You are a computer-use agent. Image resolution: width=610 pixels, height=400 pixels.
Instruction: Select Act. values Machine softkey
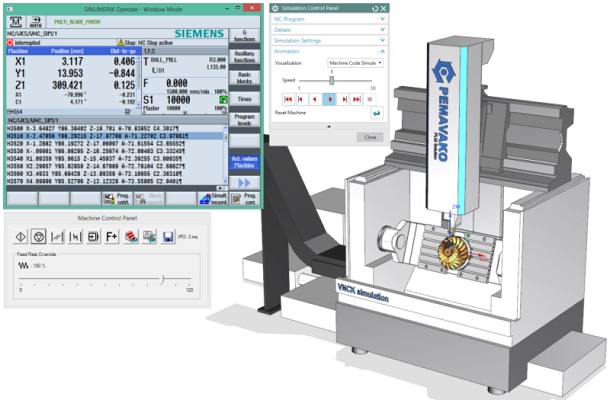coord(244,162)
